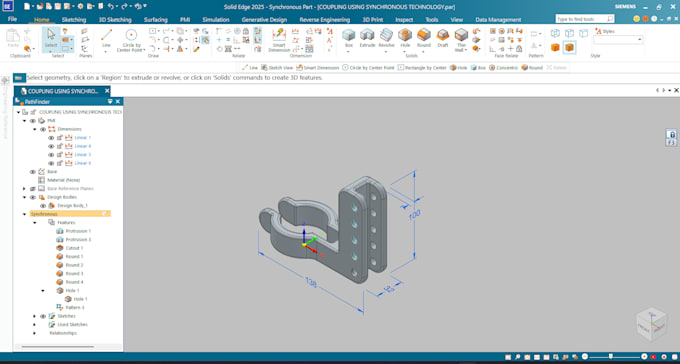
Task: Hide Design Body_1
Action: point(42,206)
